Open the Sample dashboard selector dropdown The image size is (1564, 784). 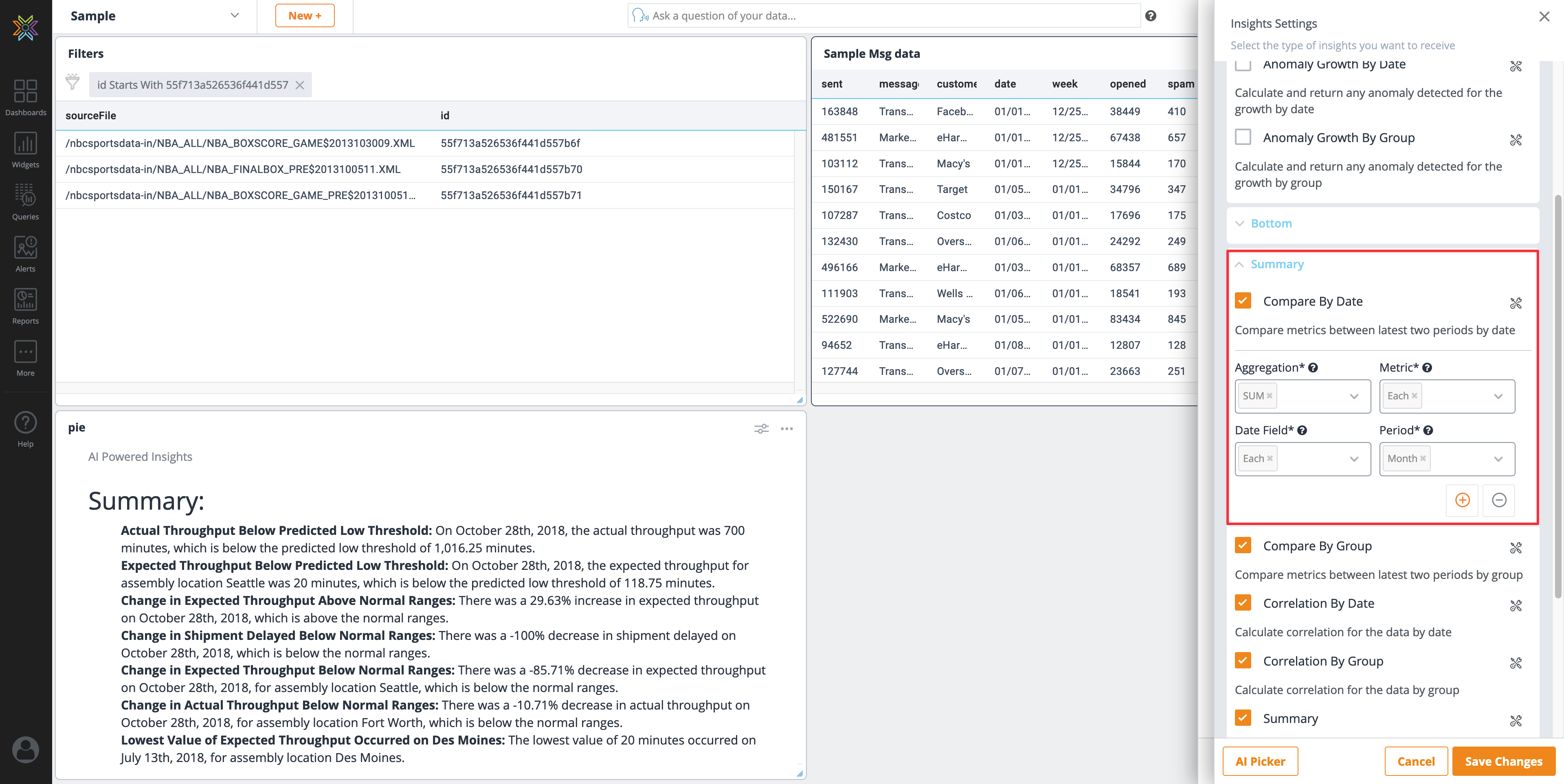(x=234, y=16)
